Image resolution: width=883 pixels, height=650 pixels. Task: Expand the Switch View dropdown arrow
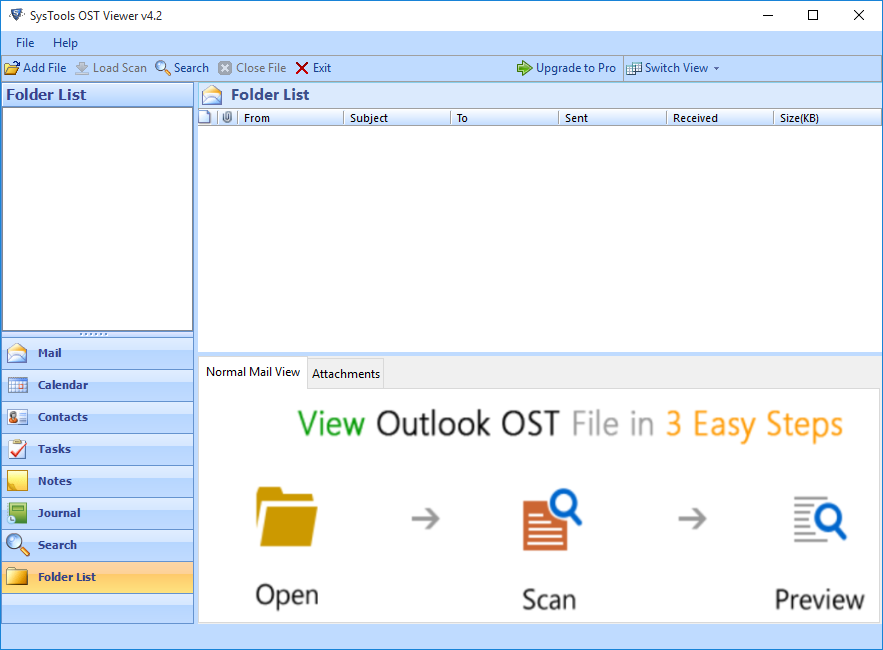coord(716,68)
